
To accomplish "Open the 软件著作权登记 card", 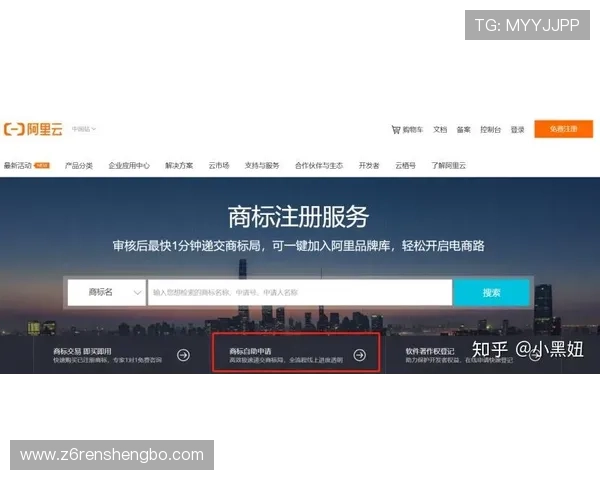I will tap(473, 355).
